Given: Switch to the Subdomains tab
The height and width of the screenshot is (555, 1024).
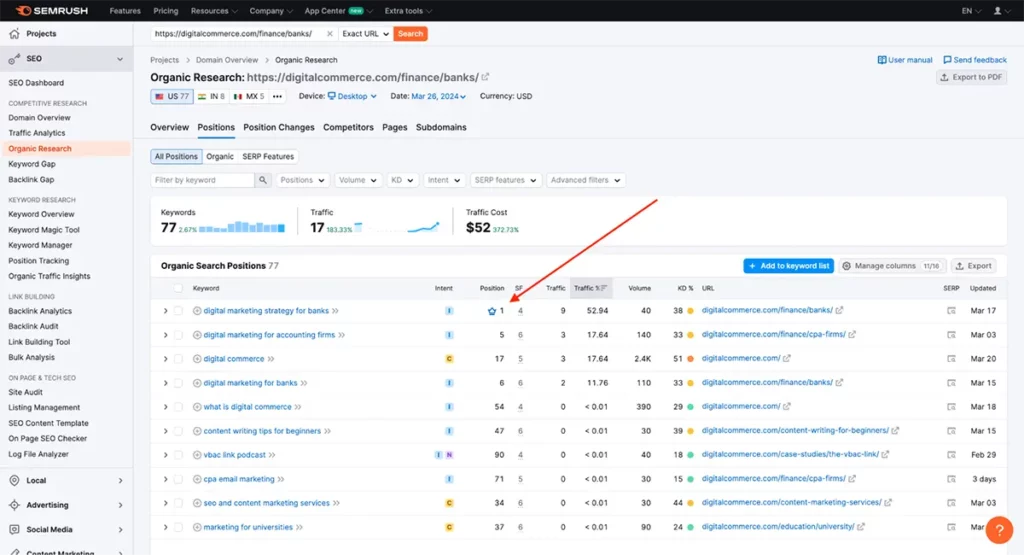Looking at the screenshot, I should point(441,127).
